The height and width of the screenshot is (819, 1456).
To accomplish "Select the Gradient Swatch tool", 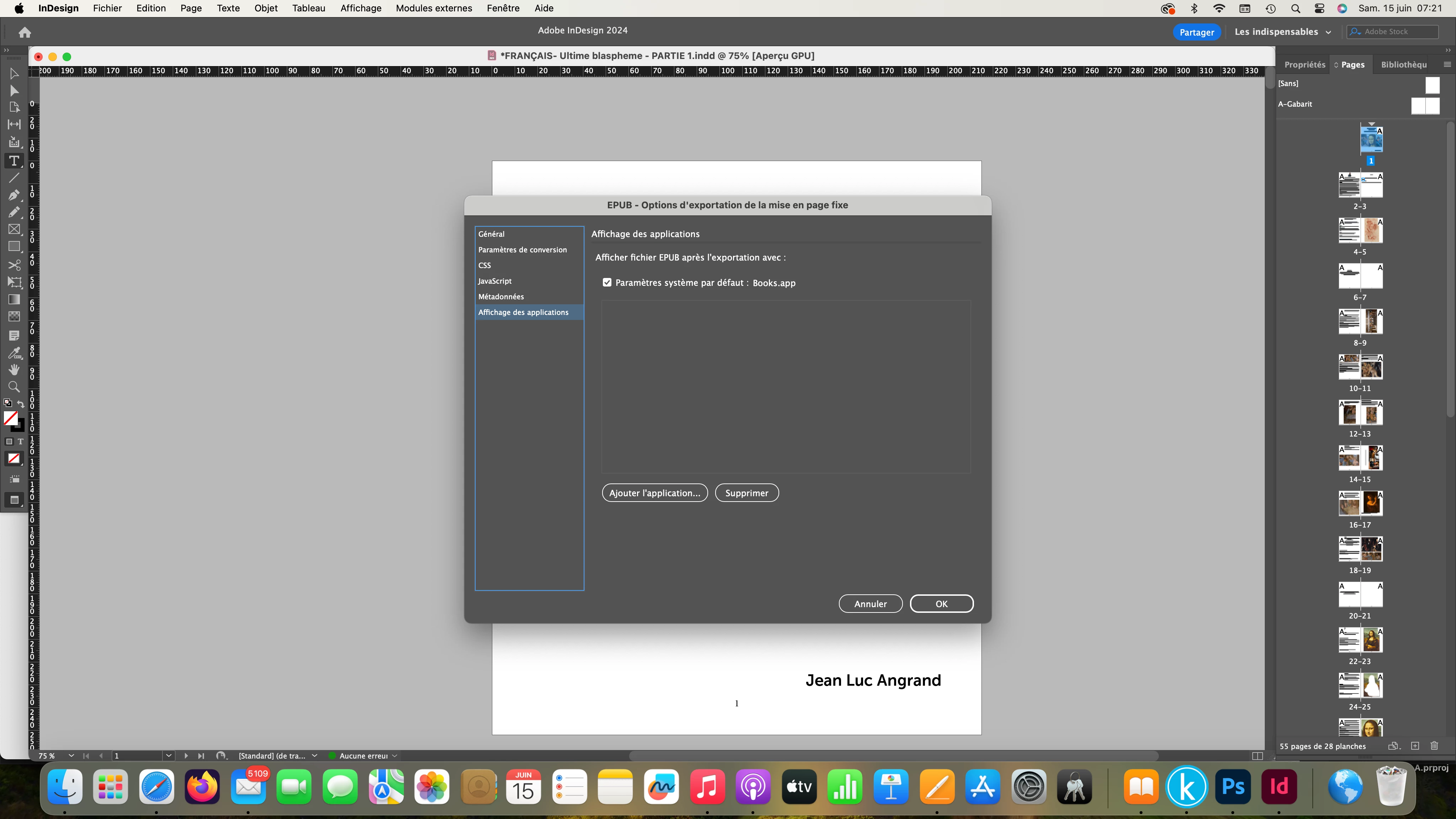I will tap(14, 300).
